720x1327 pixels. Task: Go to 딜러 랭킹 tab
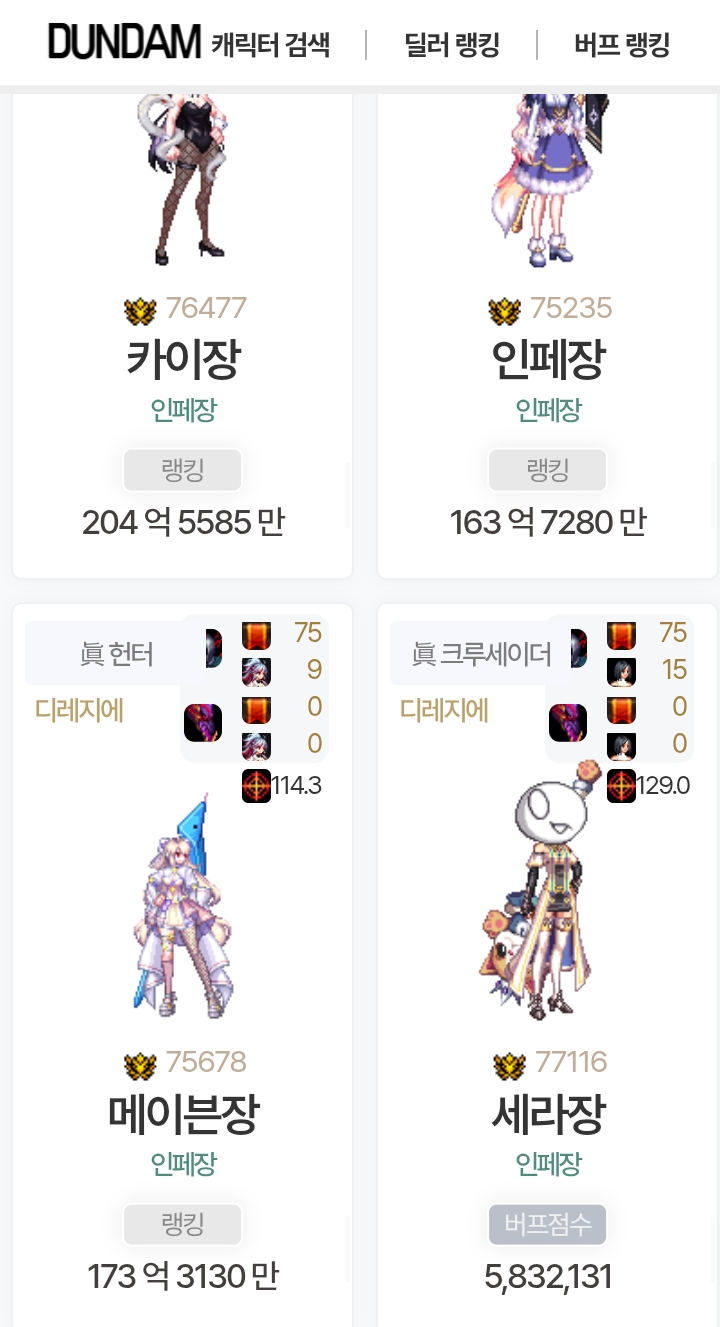click(x=452, y=45)
